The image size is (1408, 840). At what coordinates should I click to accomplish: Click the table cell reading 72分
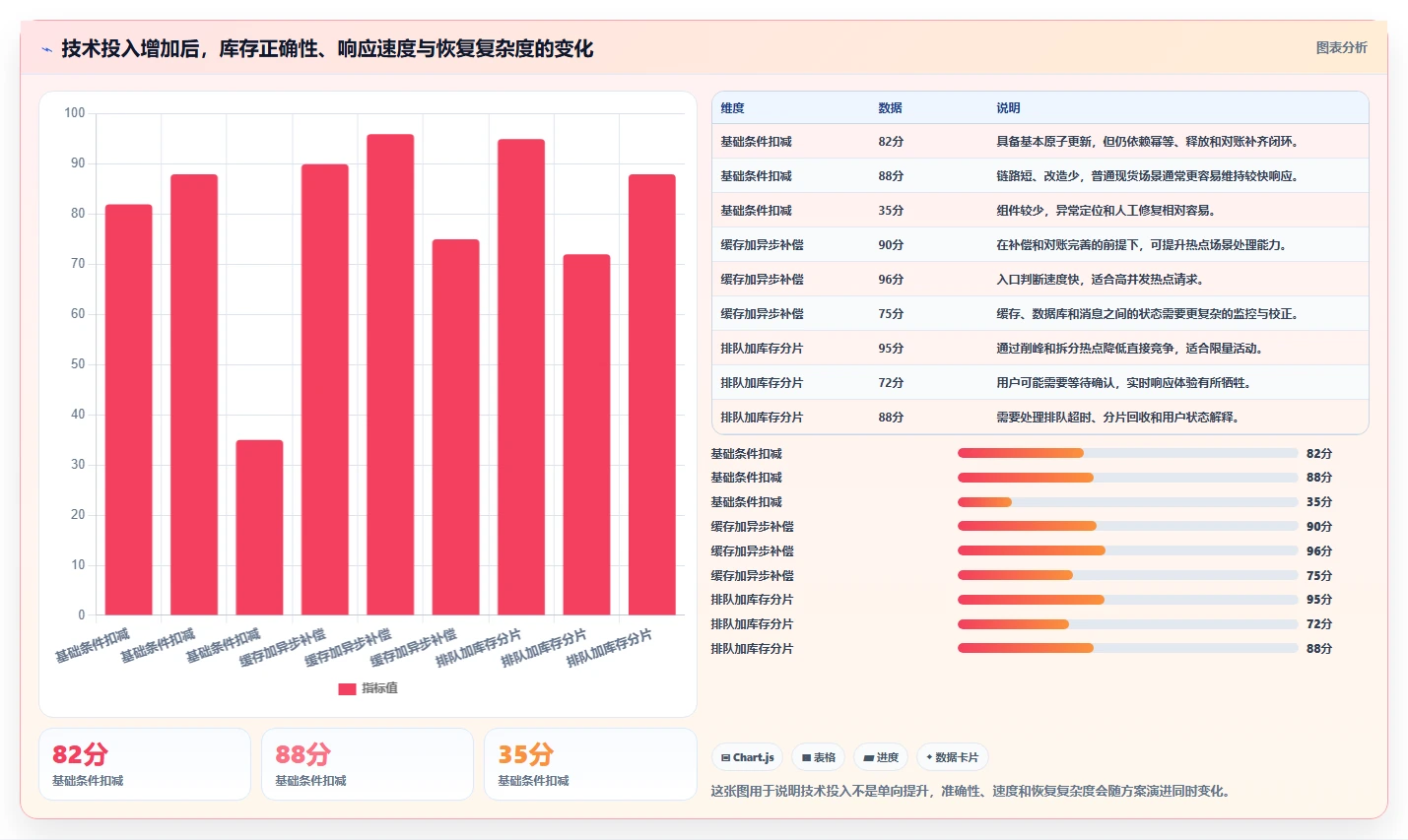[x=891, y=383]
